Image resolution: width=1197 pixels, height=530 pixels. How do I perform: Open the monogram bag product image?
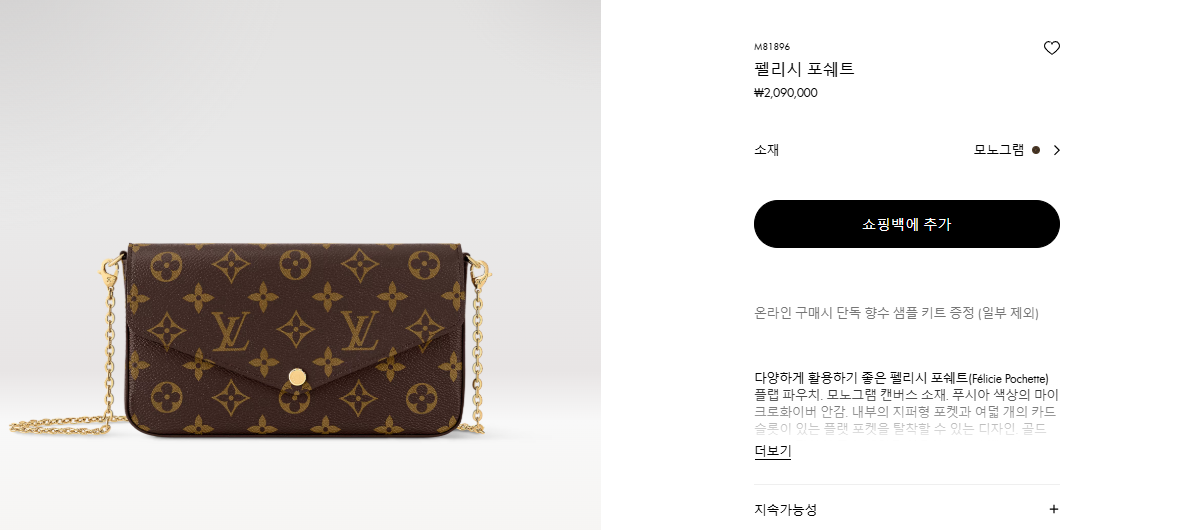(300, 265)
